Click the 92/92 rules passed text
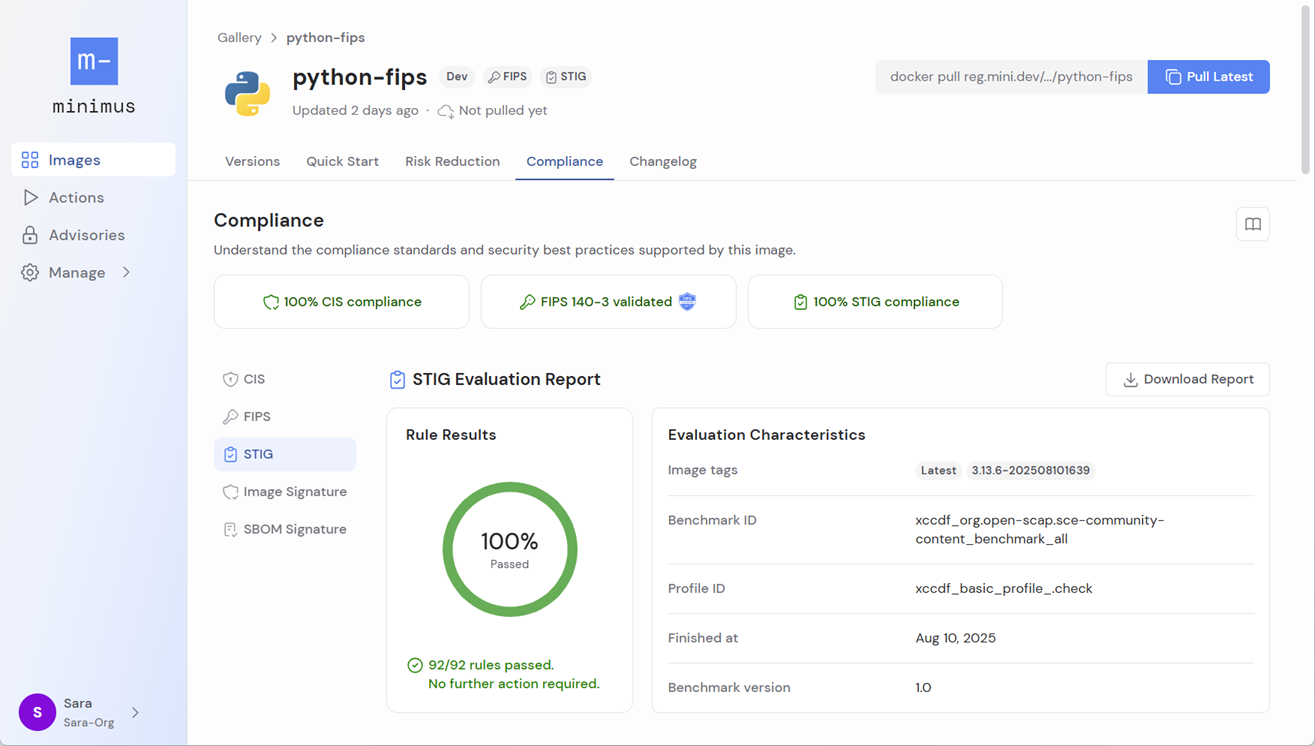Screen dimensions: 1315x746 tap(491, 665)
